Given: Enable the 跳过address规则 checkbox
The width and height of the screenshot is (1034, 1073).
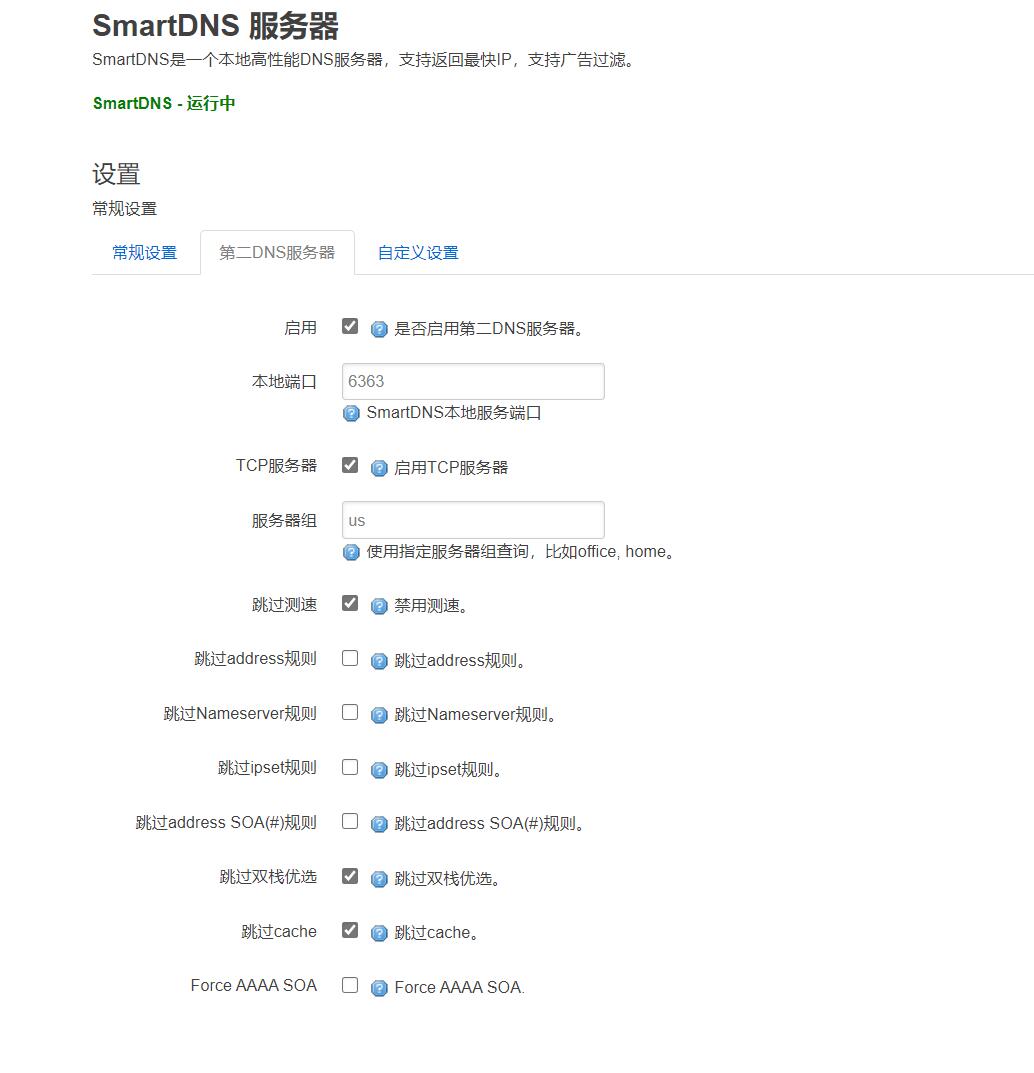Looking at the screenshot, I should 350,658.
